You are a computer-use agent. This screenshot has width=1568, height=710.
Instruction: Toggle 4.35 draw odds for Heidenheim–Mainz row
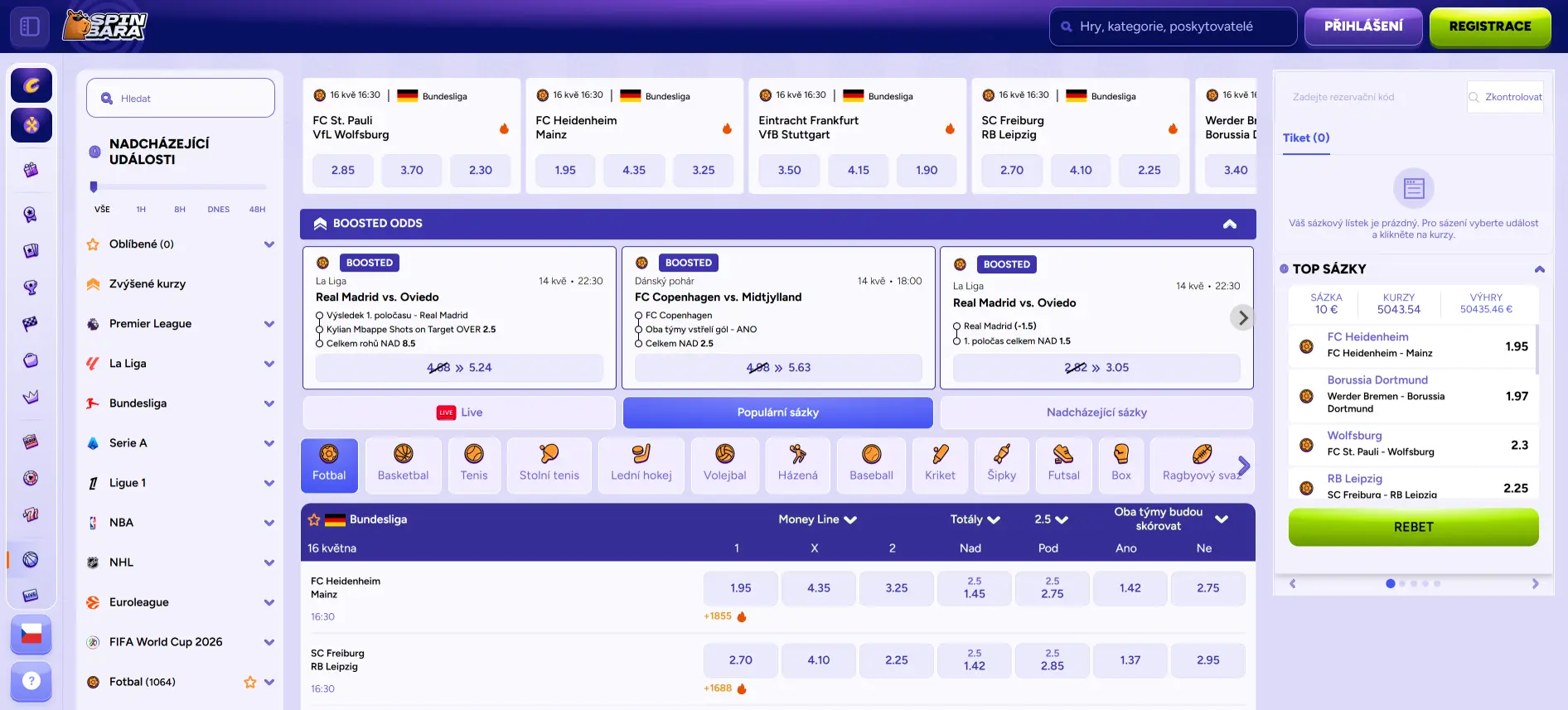pyautogui.click(x=819, y=588)
